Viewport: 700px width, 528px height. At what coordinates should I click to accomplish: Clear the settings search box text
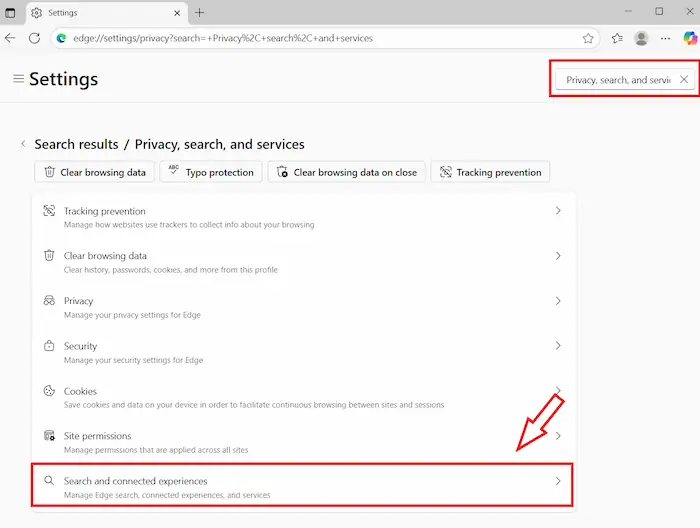pyautogui.click(x=683, y=79)
